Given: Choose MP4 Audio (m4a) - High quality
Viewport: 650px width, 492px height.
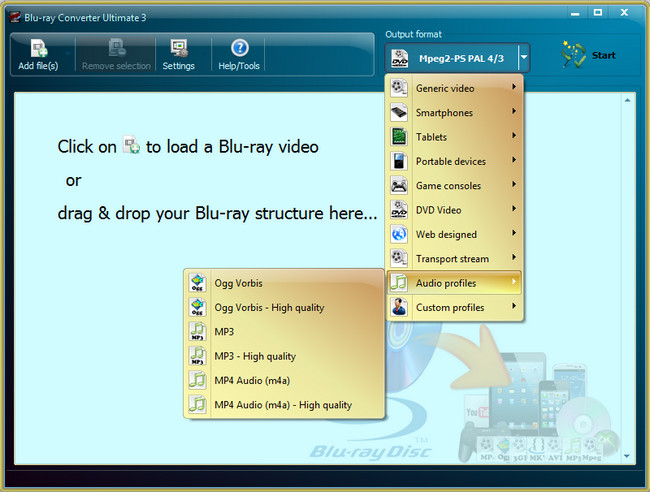Looking at the screenshot, I should click(x=284, y=405).
